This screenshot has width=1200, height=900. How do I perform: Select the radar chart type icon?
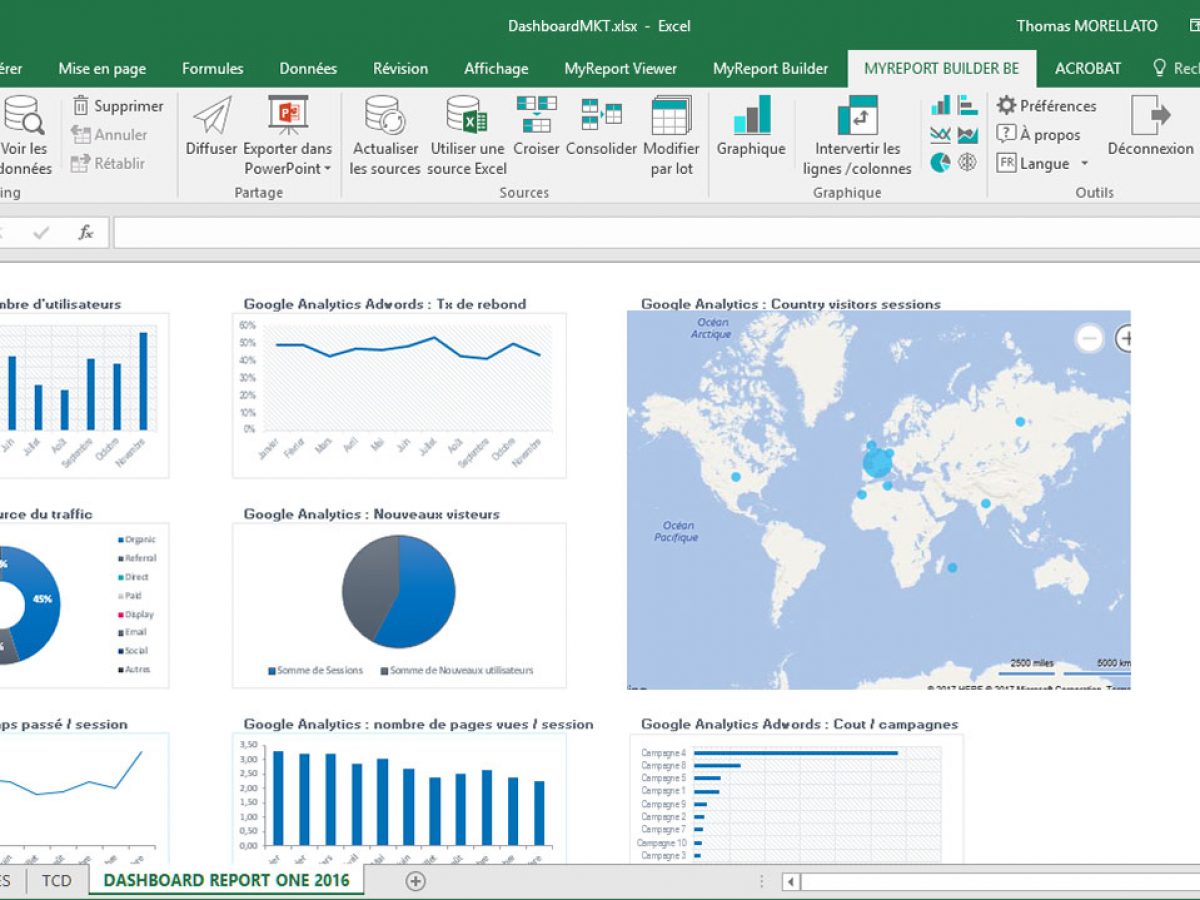point(967,162)
